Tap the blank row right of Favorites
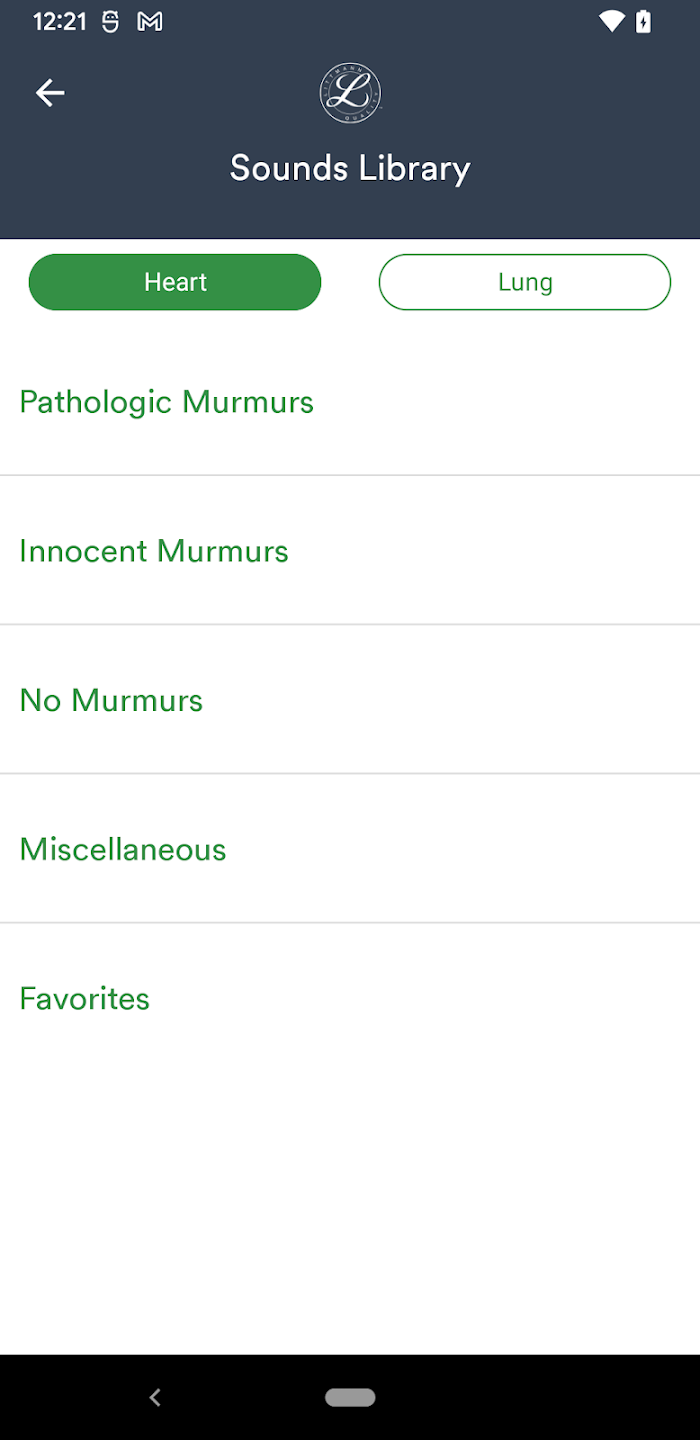700x1440 pixels. coord(425,998)
